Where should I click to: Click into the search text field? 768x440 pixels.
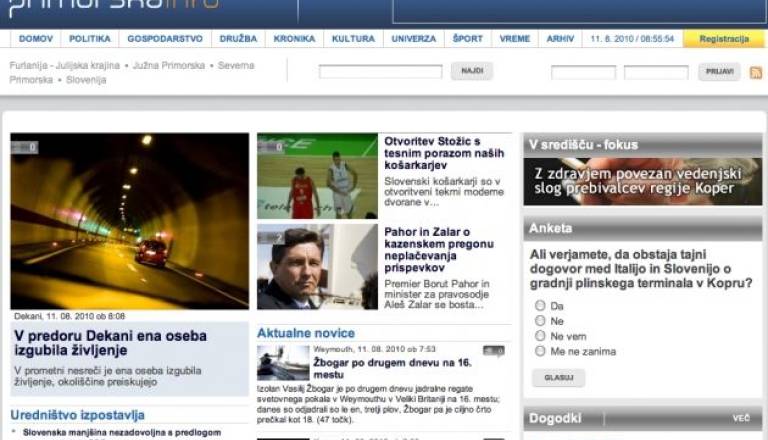click(x=380, y=72)
